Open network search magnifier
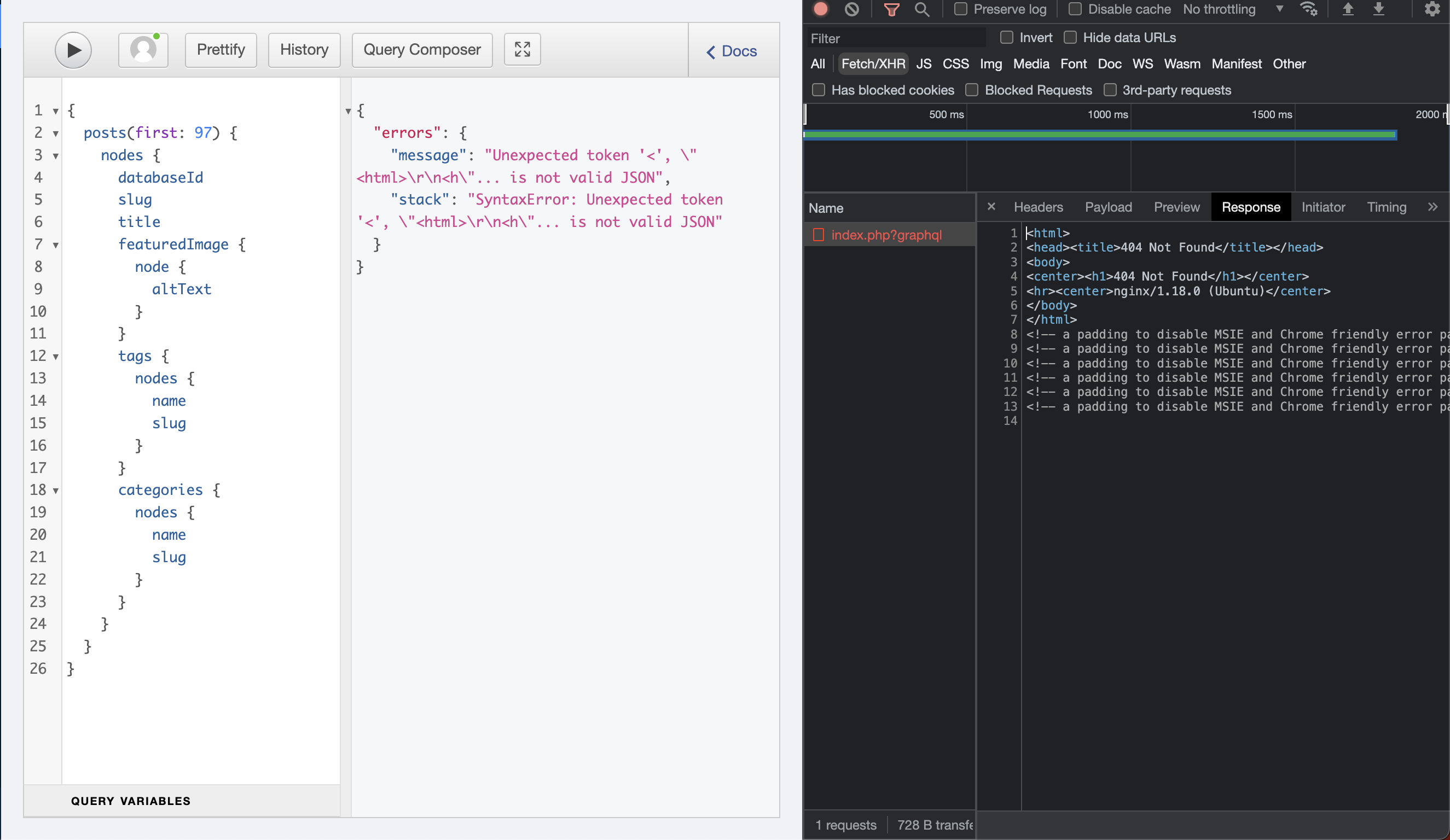 coord(922,9)
